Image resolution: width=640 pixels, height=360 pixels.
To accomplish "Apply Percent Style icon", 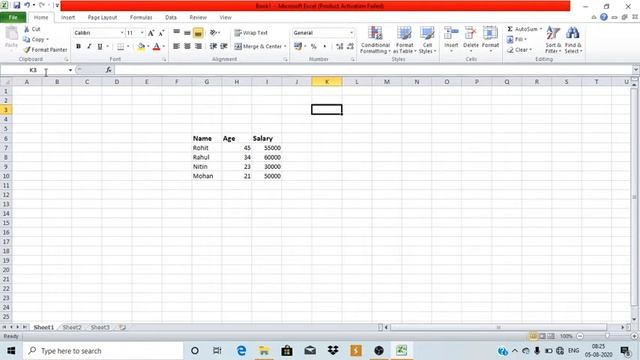I will pos(313,47).
